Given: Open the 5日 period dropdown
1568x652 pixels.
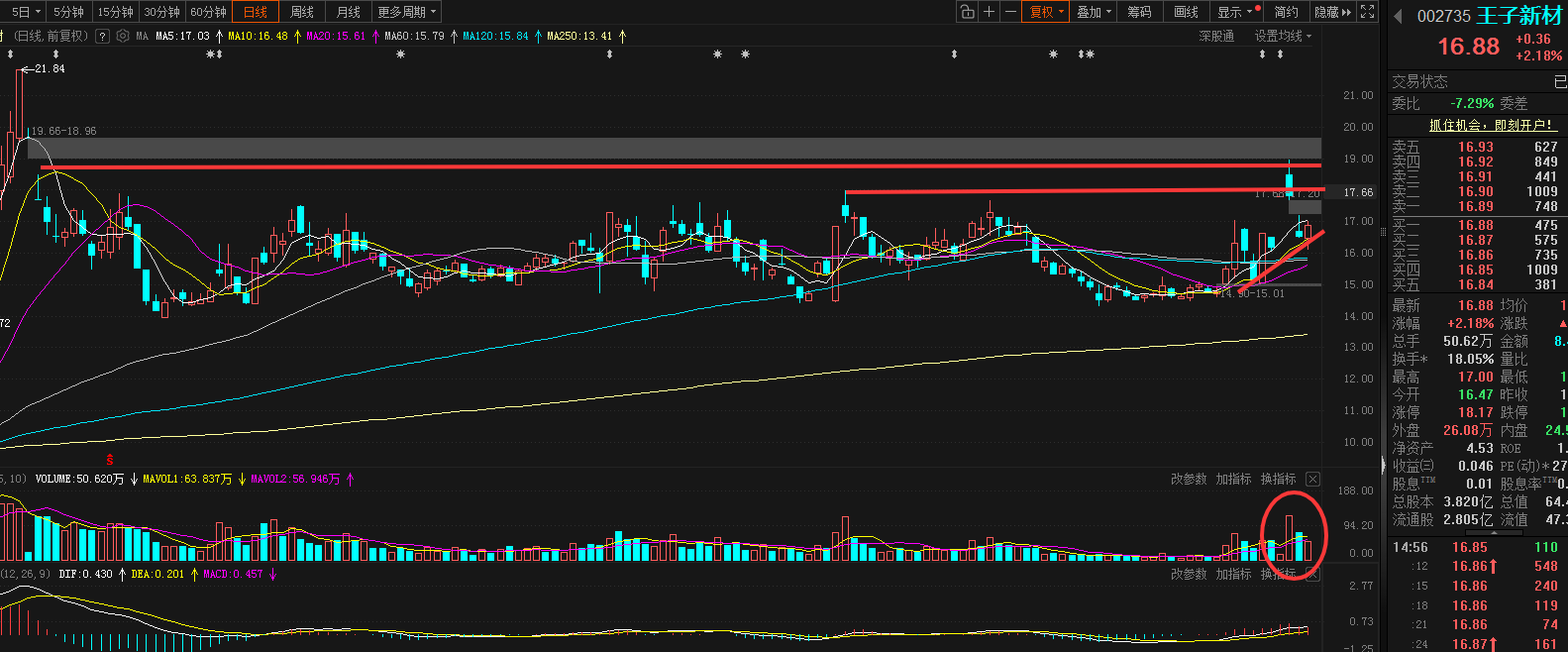Looking at the screenshot, I should 25,12.
